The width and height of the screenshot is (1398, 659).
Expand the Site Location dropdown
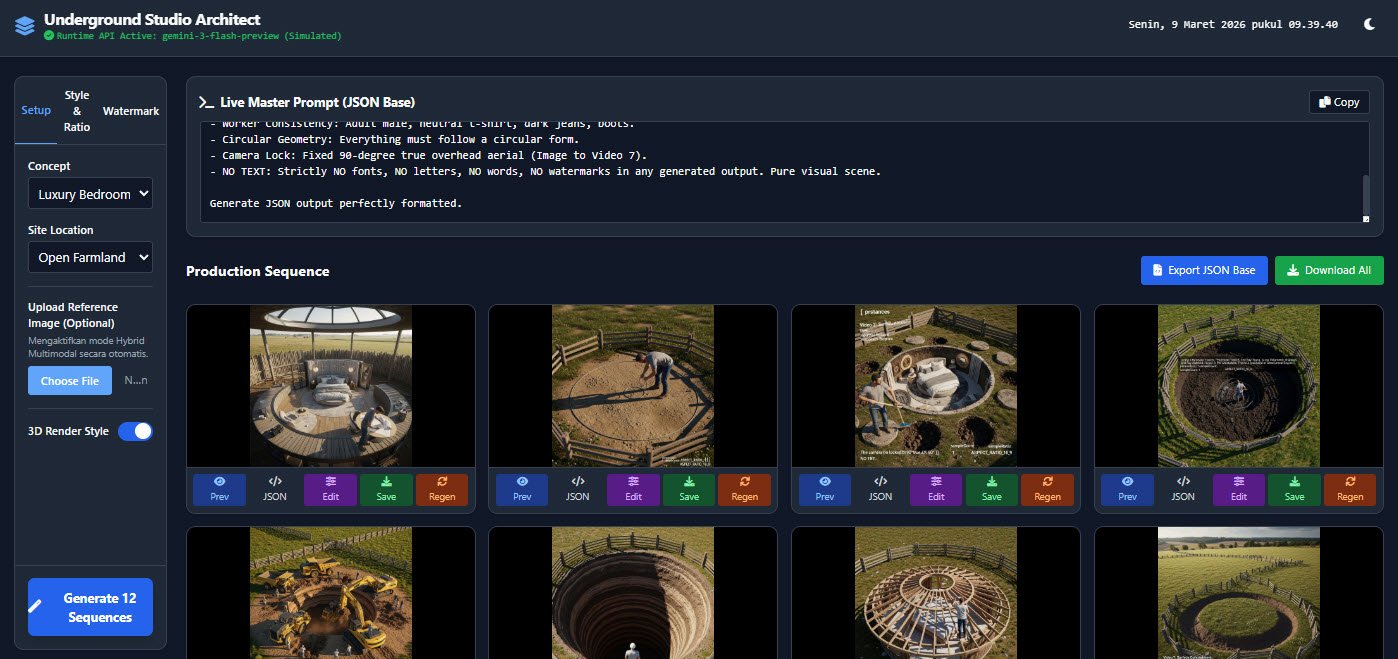pyautogui.click(x=90, y=257)
